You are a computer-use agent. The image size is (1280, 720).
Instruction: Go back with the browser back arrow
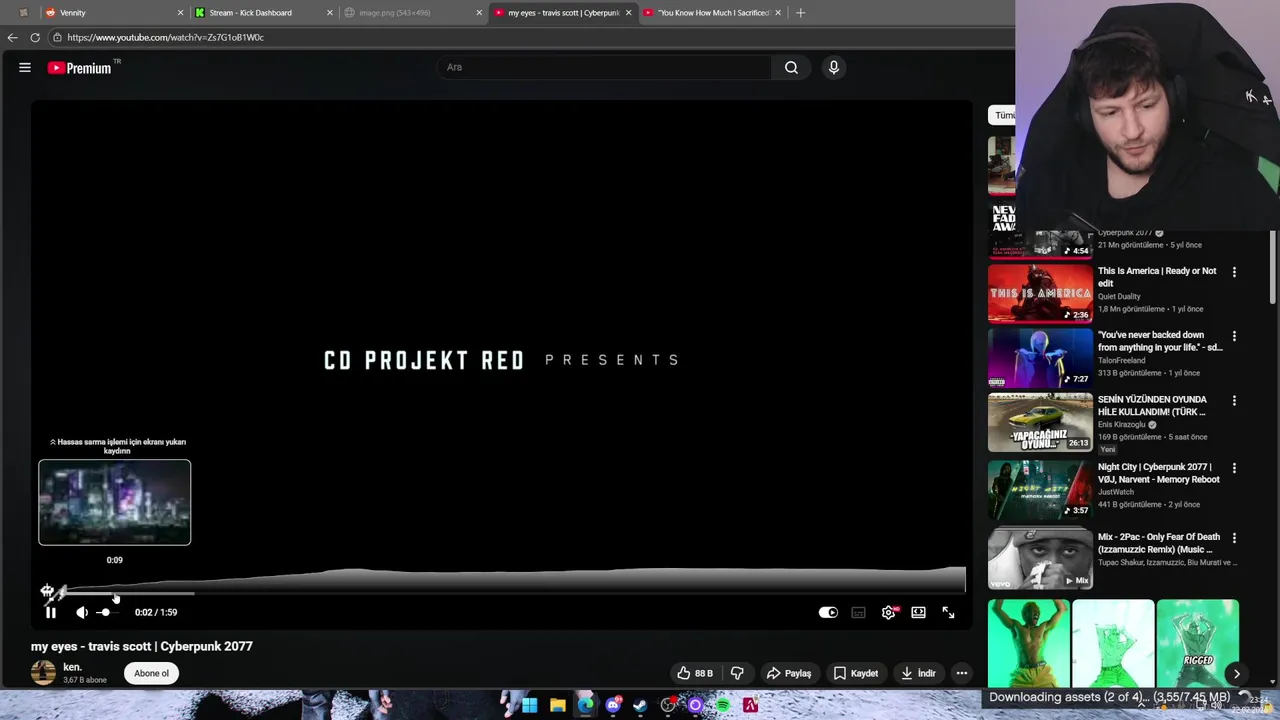(12, 38)
